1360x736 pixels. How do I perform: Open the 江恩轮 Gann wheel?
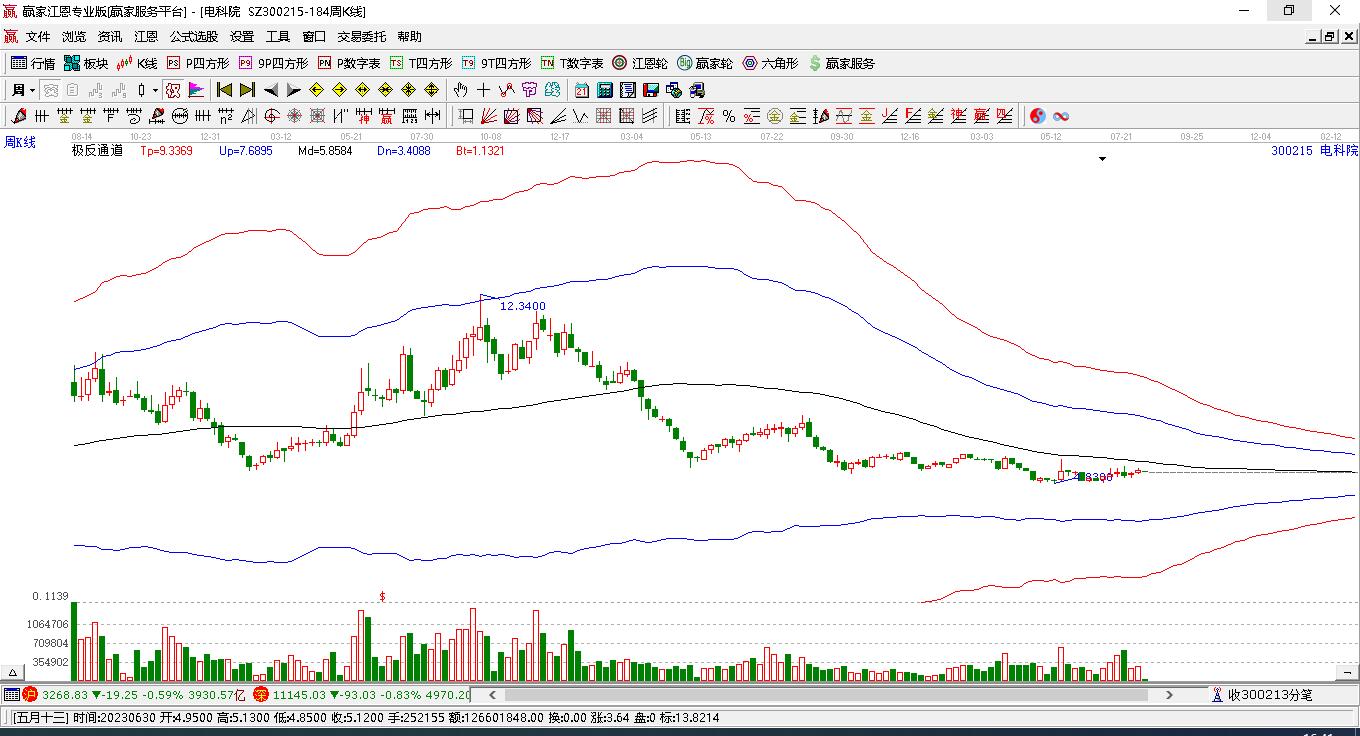click(x=640, y=63)
